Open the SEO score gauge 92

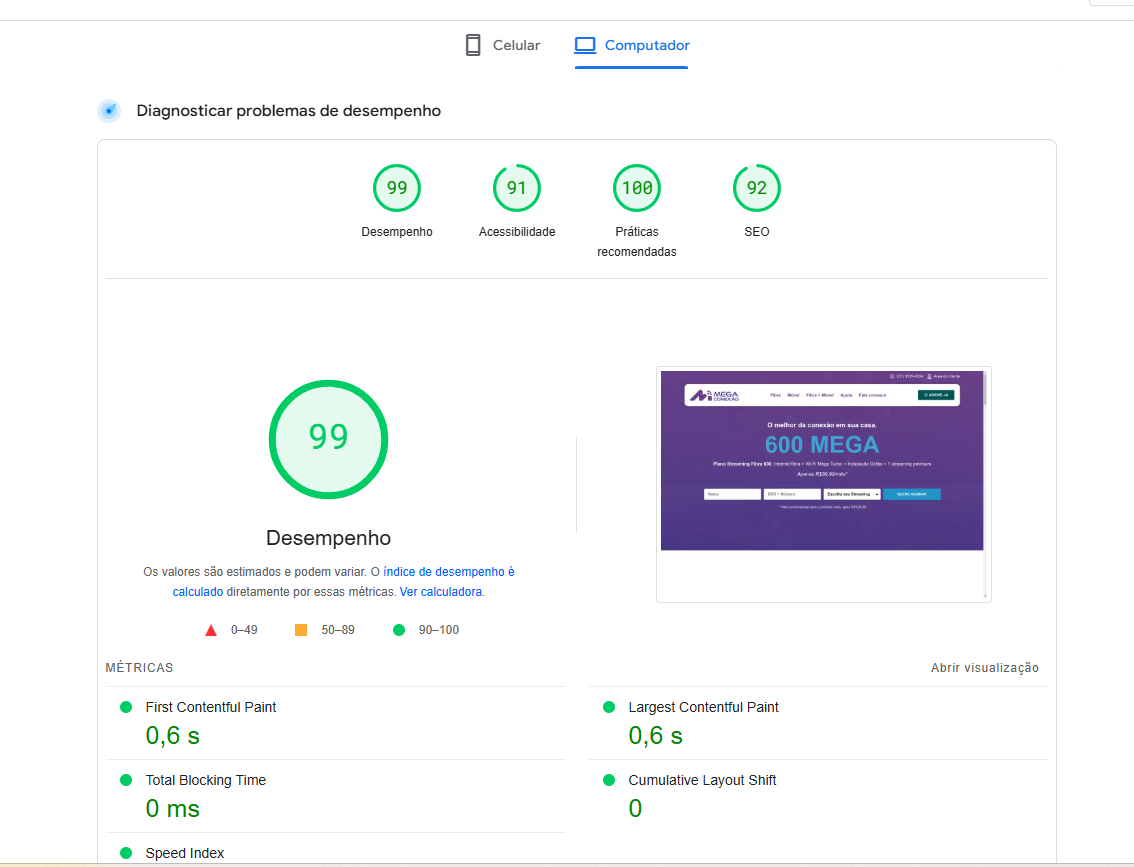(x=757, y=188)
